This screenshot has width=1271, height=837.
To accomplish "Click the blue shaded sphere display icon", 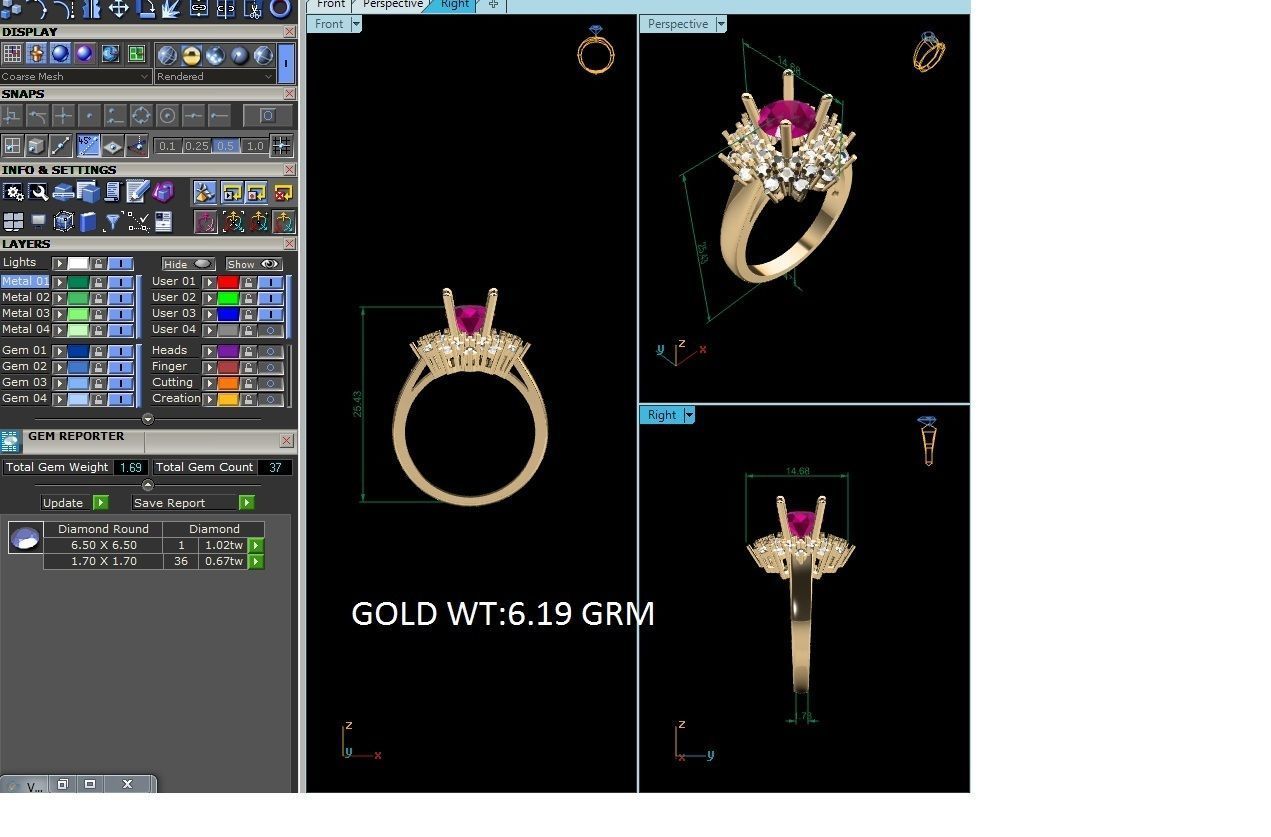I will click(x=60, y=54).
